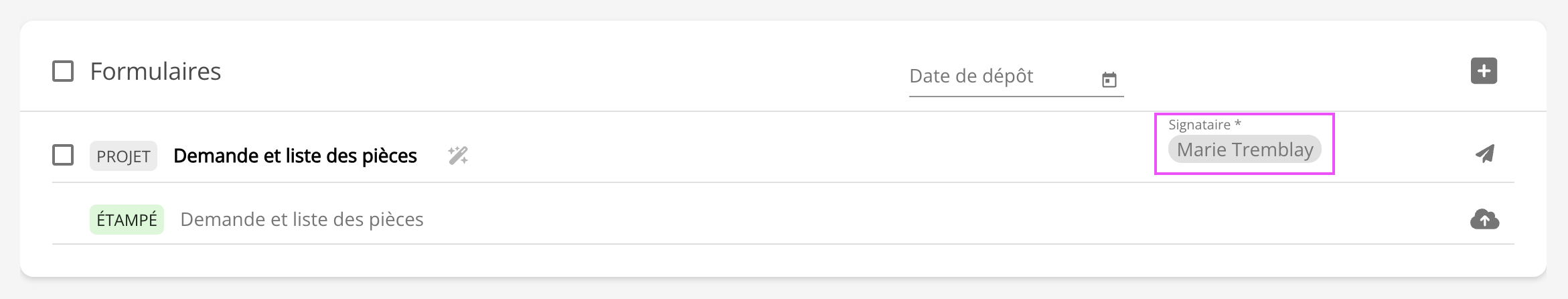This screenshot has height=299, width=1568.
Task: Click the Marie Tremblay signatory chip
Action: (x=1244, y=149)
